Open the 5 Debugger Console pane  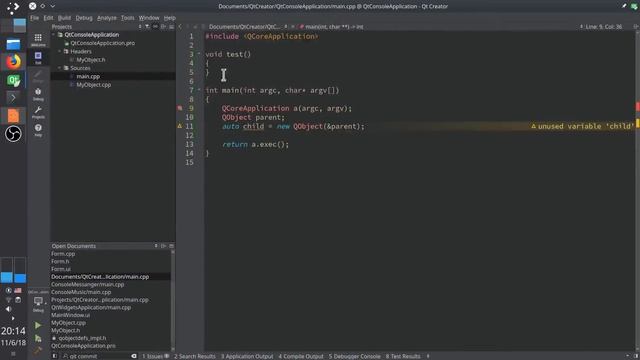(x=354, y=356)
